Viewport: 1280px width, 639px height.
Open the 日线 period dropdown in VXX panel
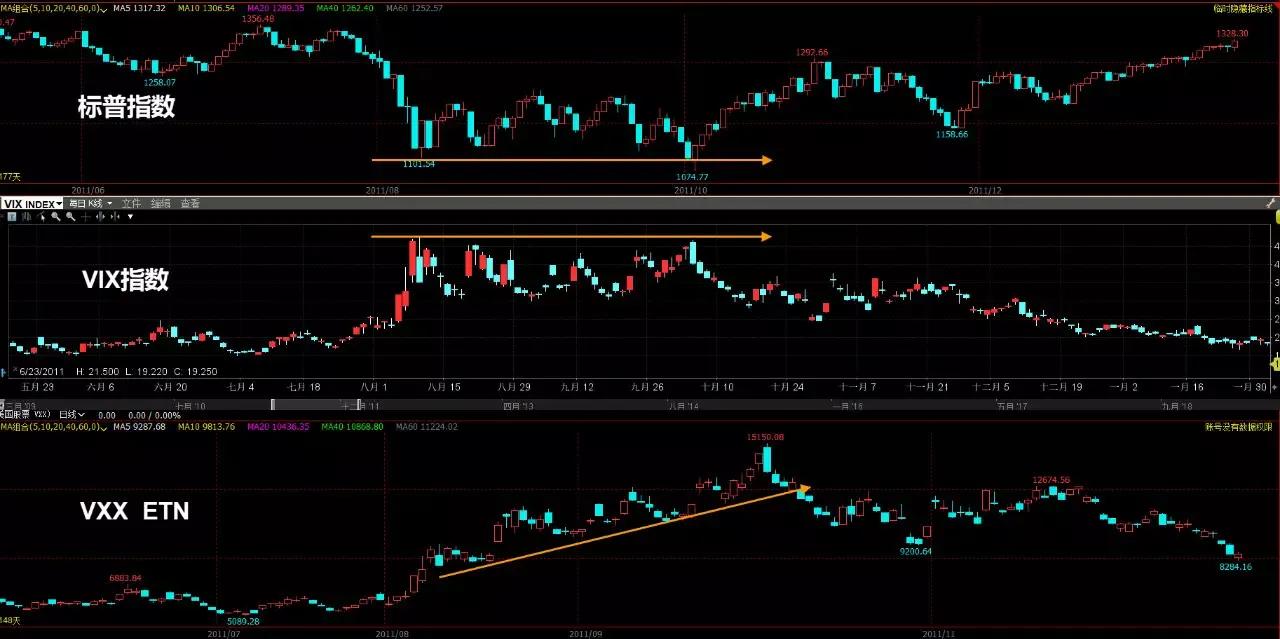[72, 414]
